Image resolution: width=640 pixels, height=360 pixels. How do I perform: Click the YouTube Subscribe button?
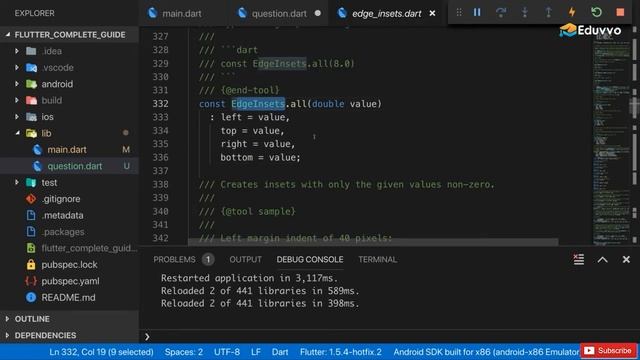click(x=609, y=351)
